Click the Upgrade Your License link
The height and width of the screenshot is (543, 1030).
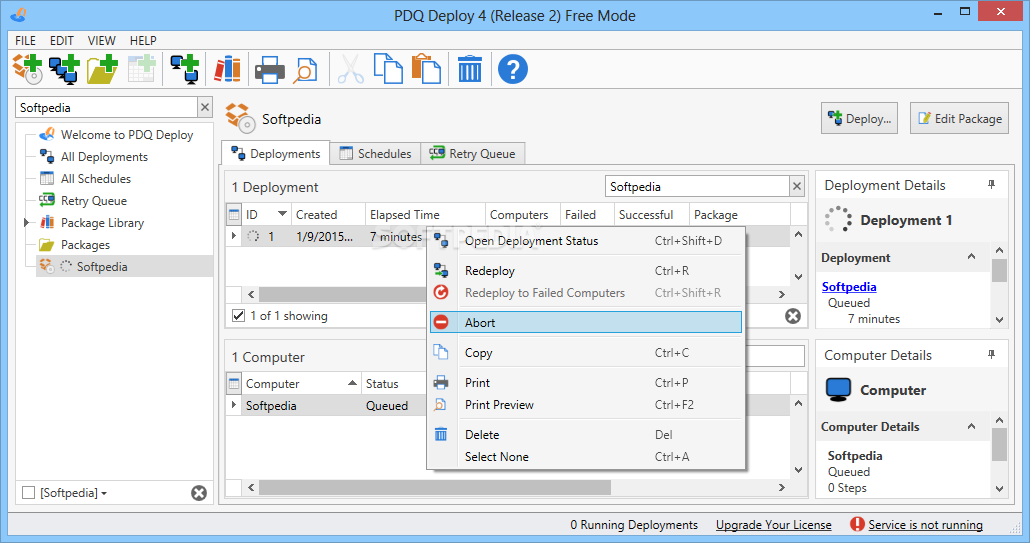click(773, 525)
